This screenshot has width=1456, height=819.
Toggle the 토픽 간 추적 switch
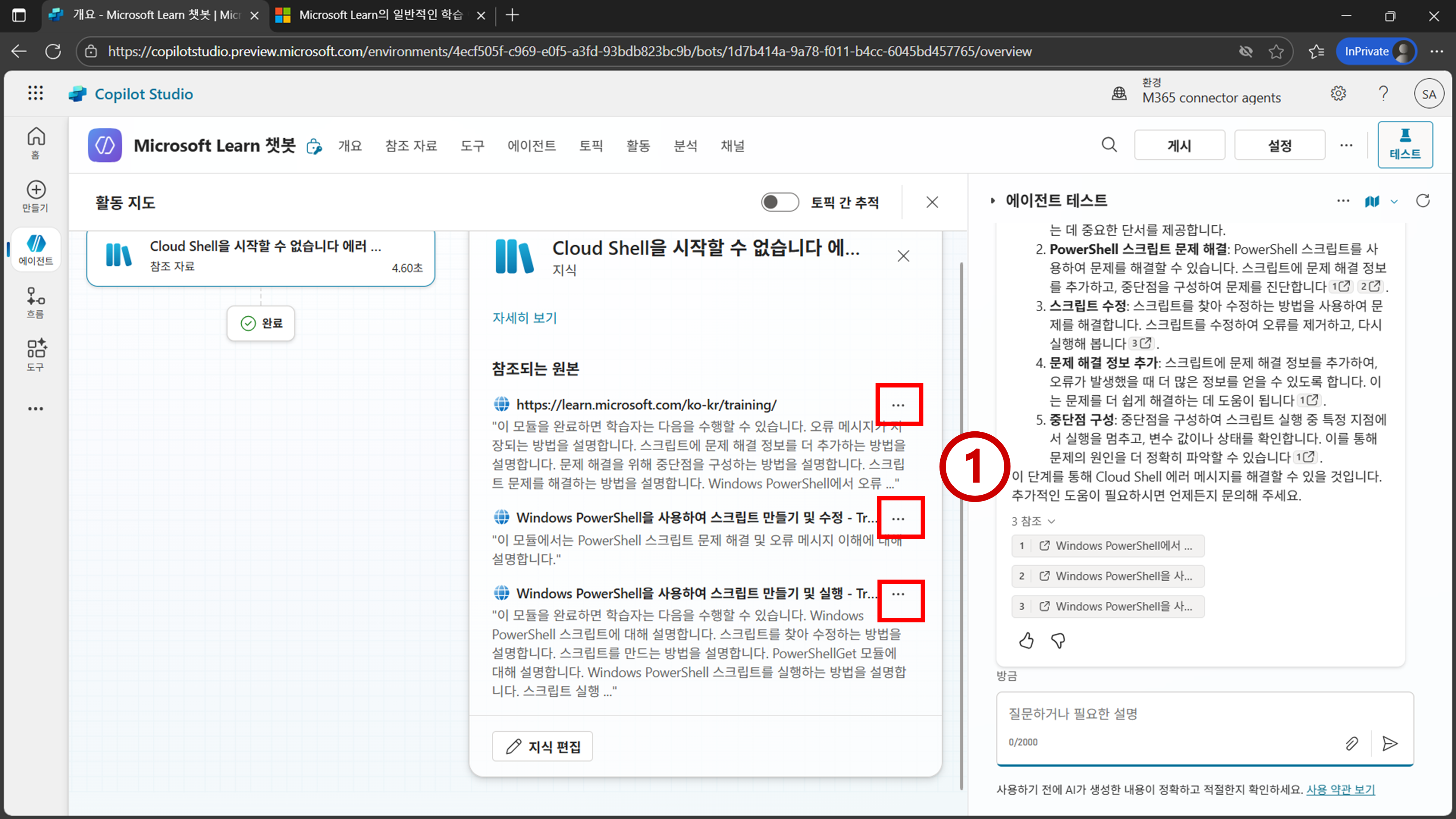point(779,202)
